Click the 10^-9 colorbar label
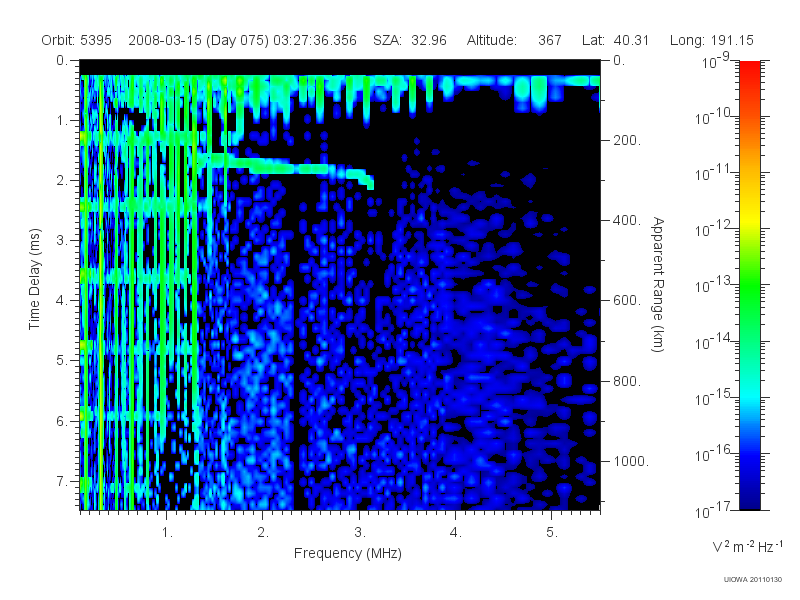The height and width of the screenshot is (600, 800). click(715, 61)
